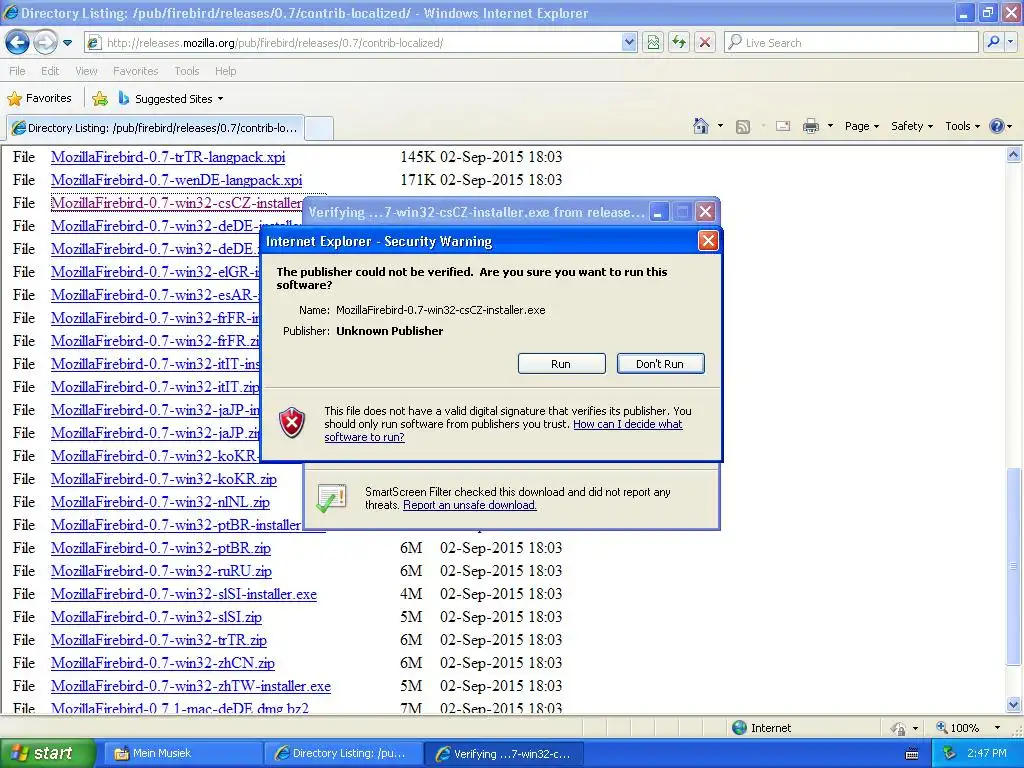Expand the Print dropdown arrow

click(830, 126)
